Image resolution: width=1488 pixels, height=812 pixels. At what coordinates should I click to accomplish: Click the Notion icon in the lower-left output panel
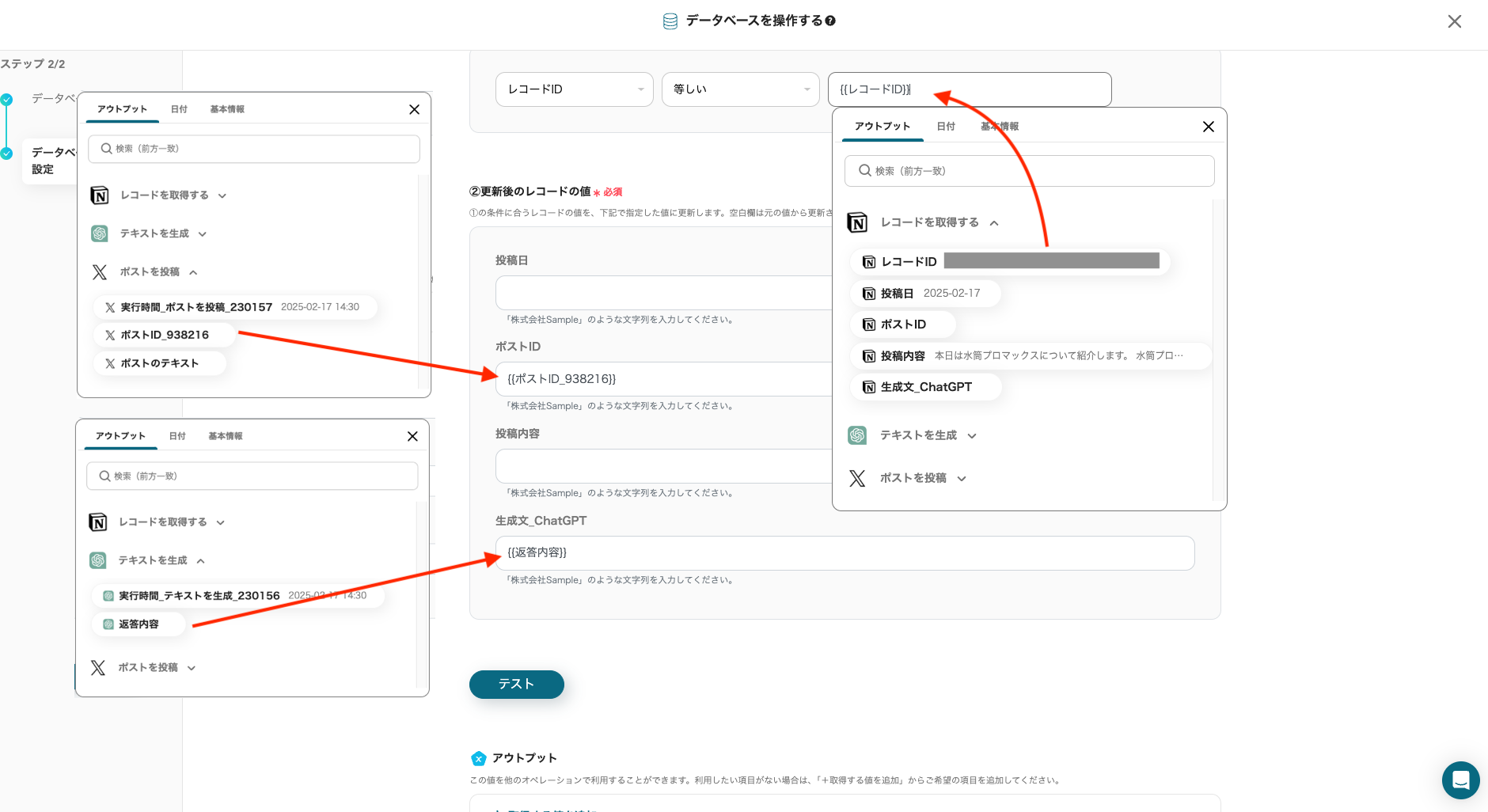tap(98, 522)
